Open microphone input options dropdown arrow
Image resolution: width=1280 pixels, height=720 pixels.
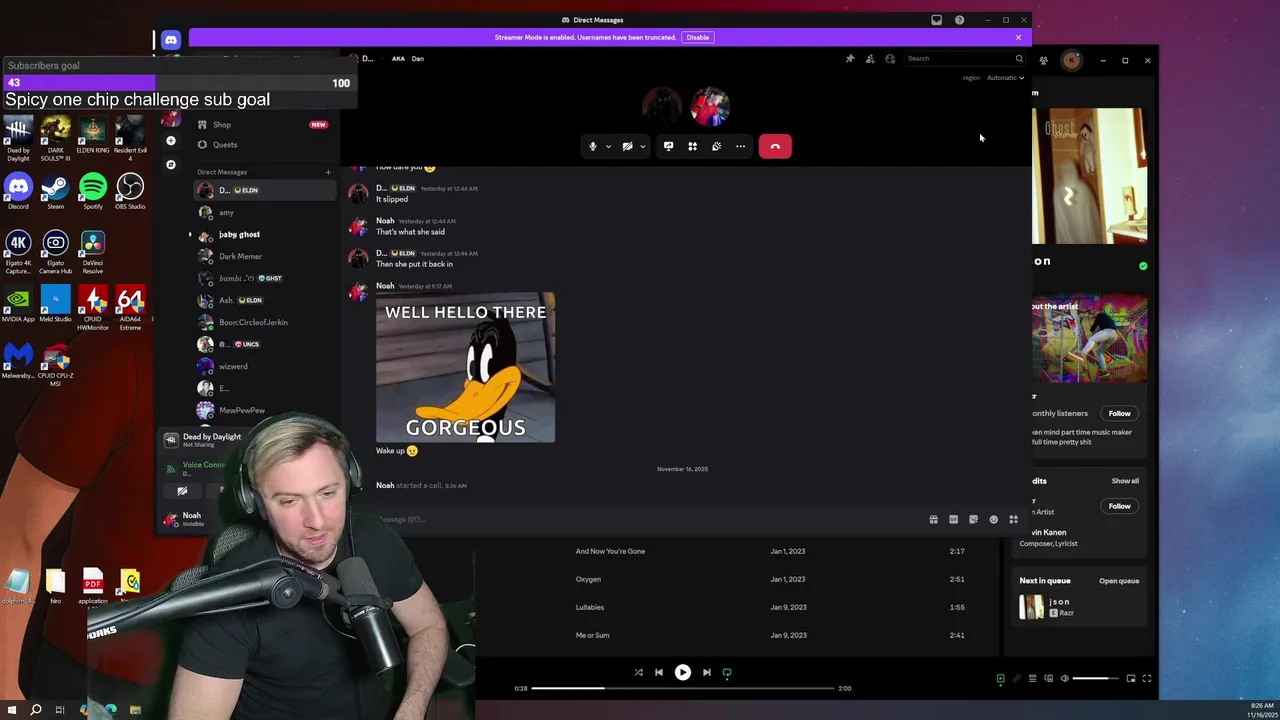tap(608, 146)
